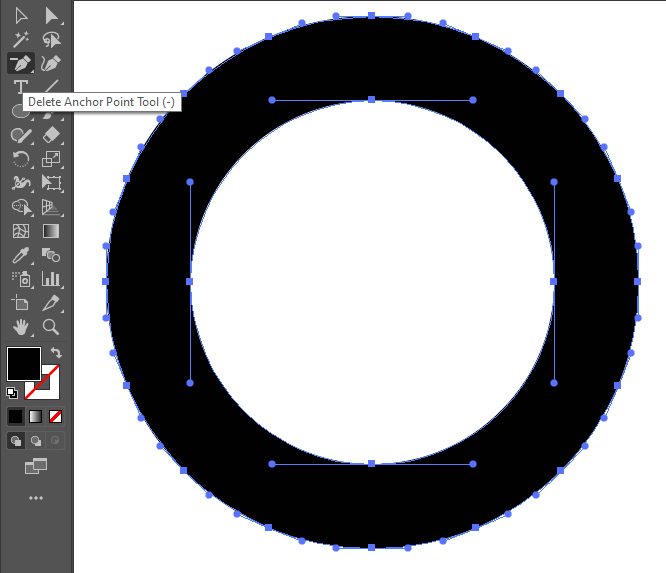This screenshot has width=666, height=573.
Task: Select the Eraser tool
Action: [51, 135]
